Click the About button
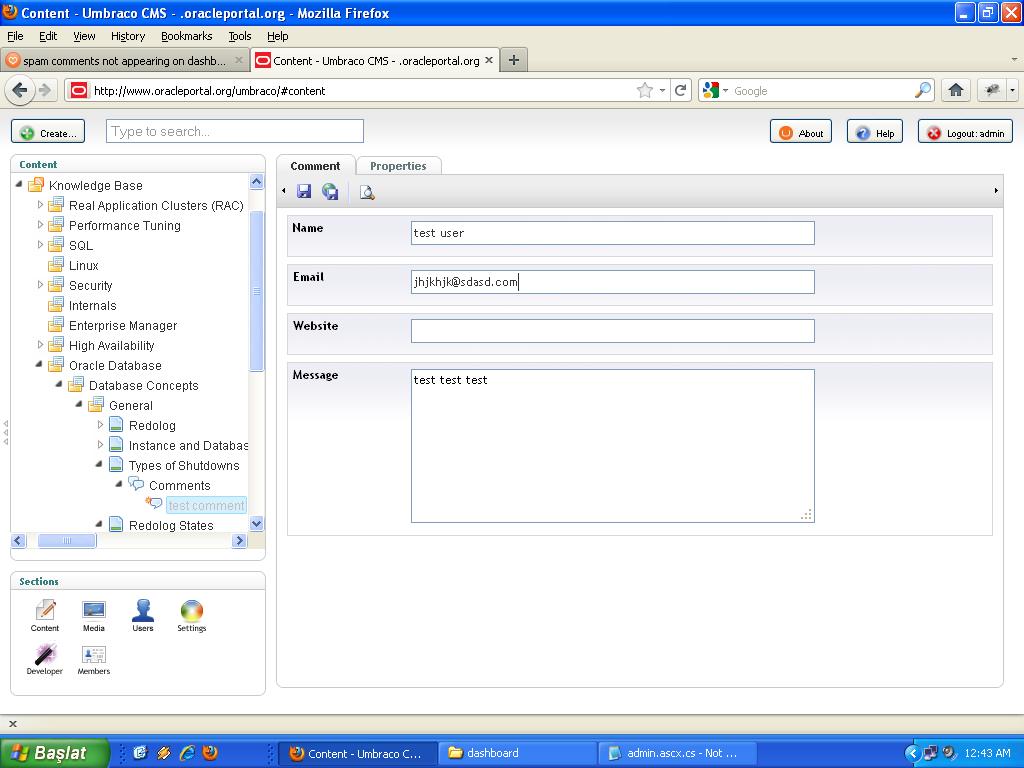The image size is (1024, 768). tap(801, 133)
